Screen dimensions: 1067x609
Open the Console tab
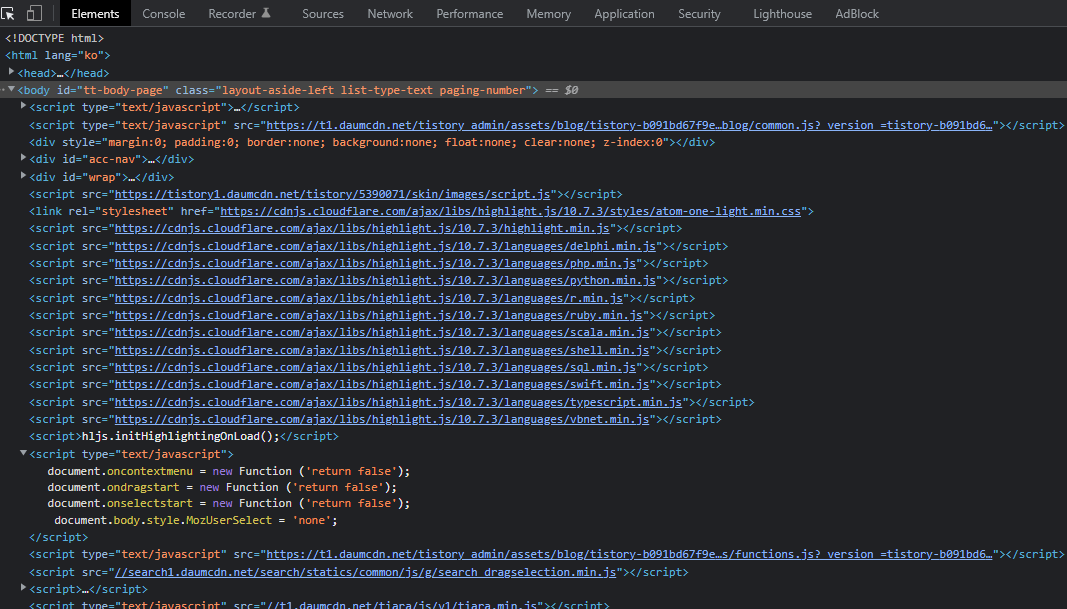point(163,14)
